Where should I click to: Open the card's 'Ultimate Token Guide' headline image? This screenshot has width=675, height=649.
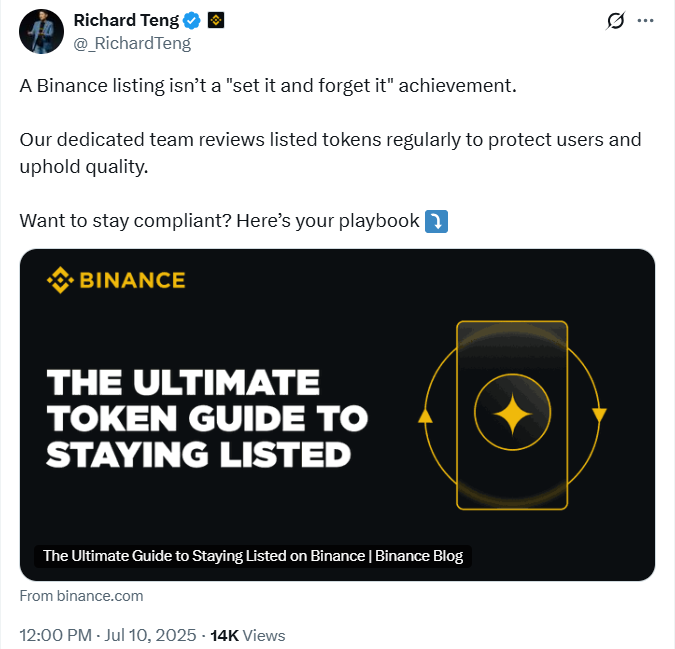[208, 418]
